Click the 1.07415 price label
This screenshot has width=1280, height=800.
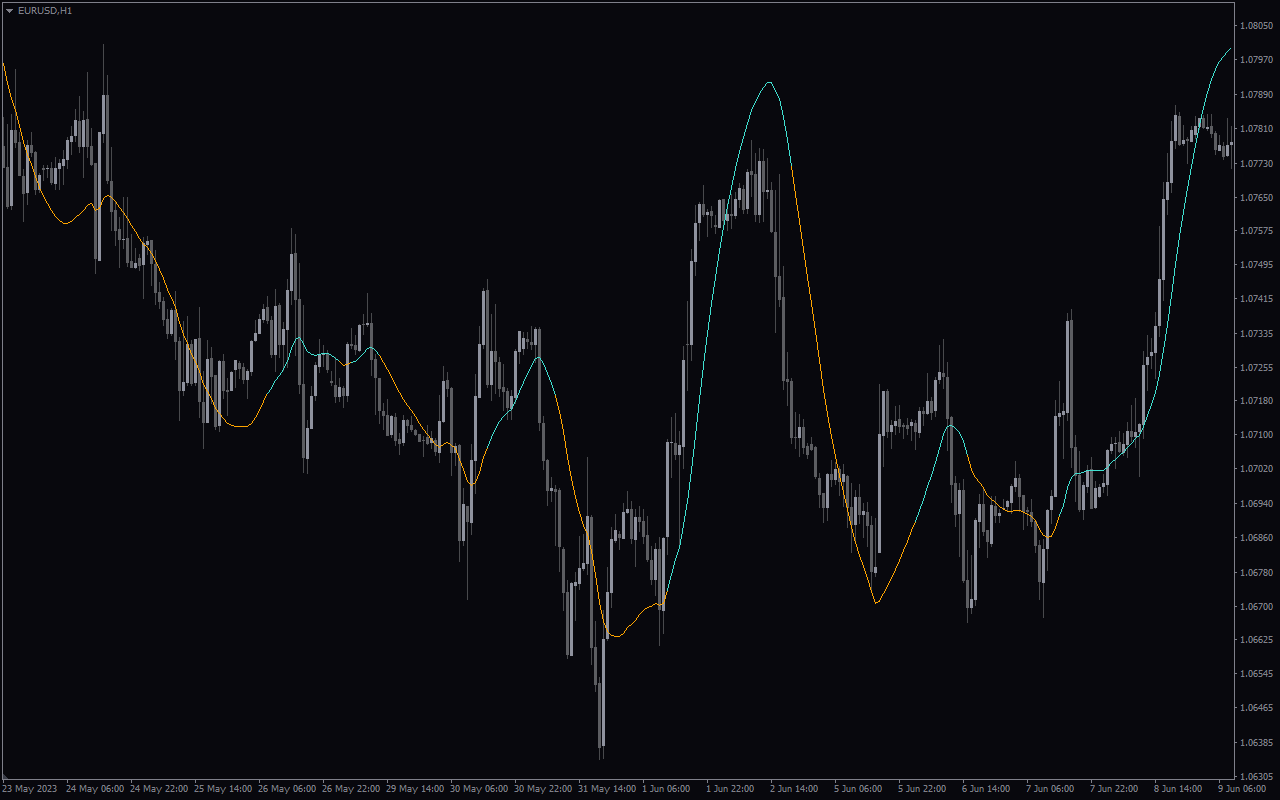1256,299
